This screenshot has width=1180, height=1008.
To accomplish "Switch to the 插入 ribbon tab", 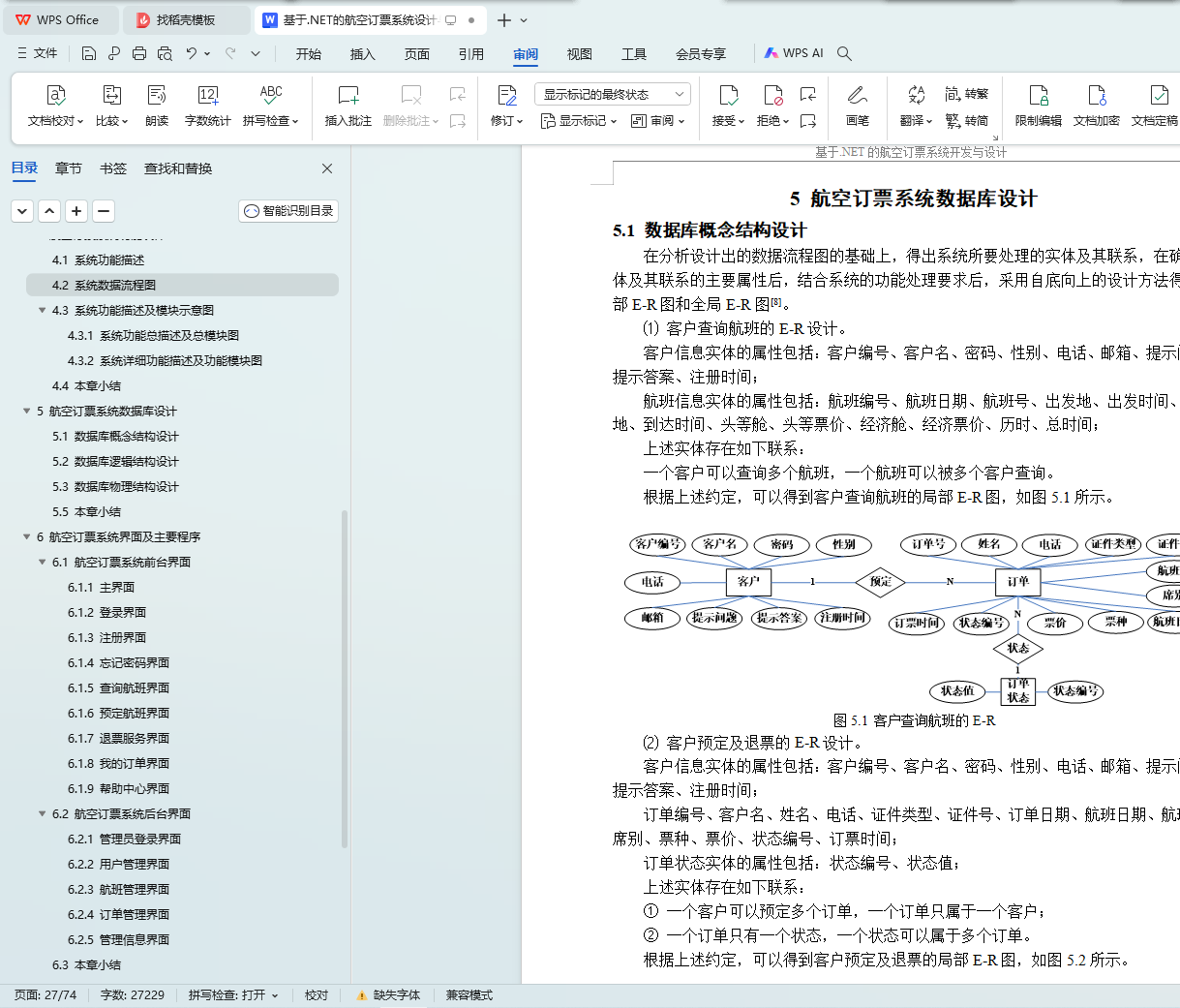I will (363, 54).
